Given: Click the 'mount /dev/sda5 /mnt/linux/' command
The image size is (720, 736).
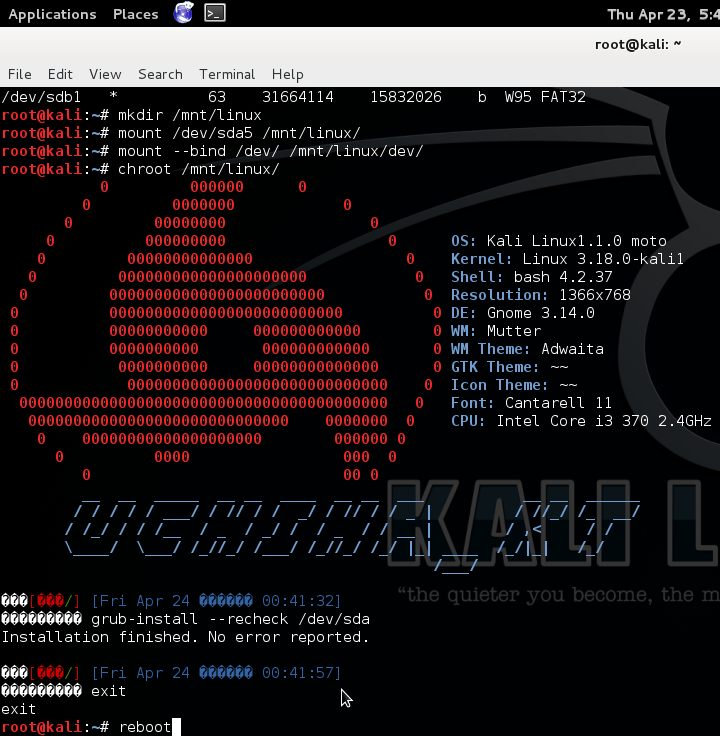Looking at the screenshot, I should pos(239,133).
